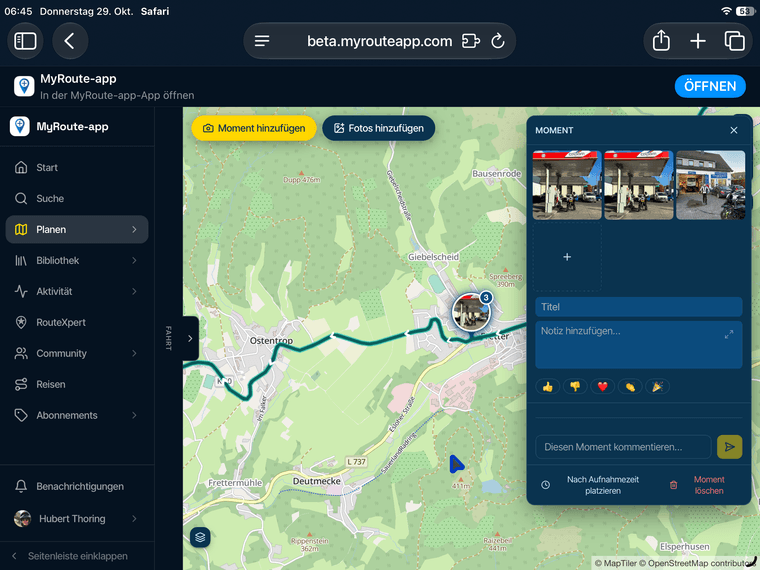Toggle clapping hands reaction
Screen dimensions: 760x570
630,386
